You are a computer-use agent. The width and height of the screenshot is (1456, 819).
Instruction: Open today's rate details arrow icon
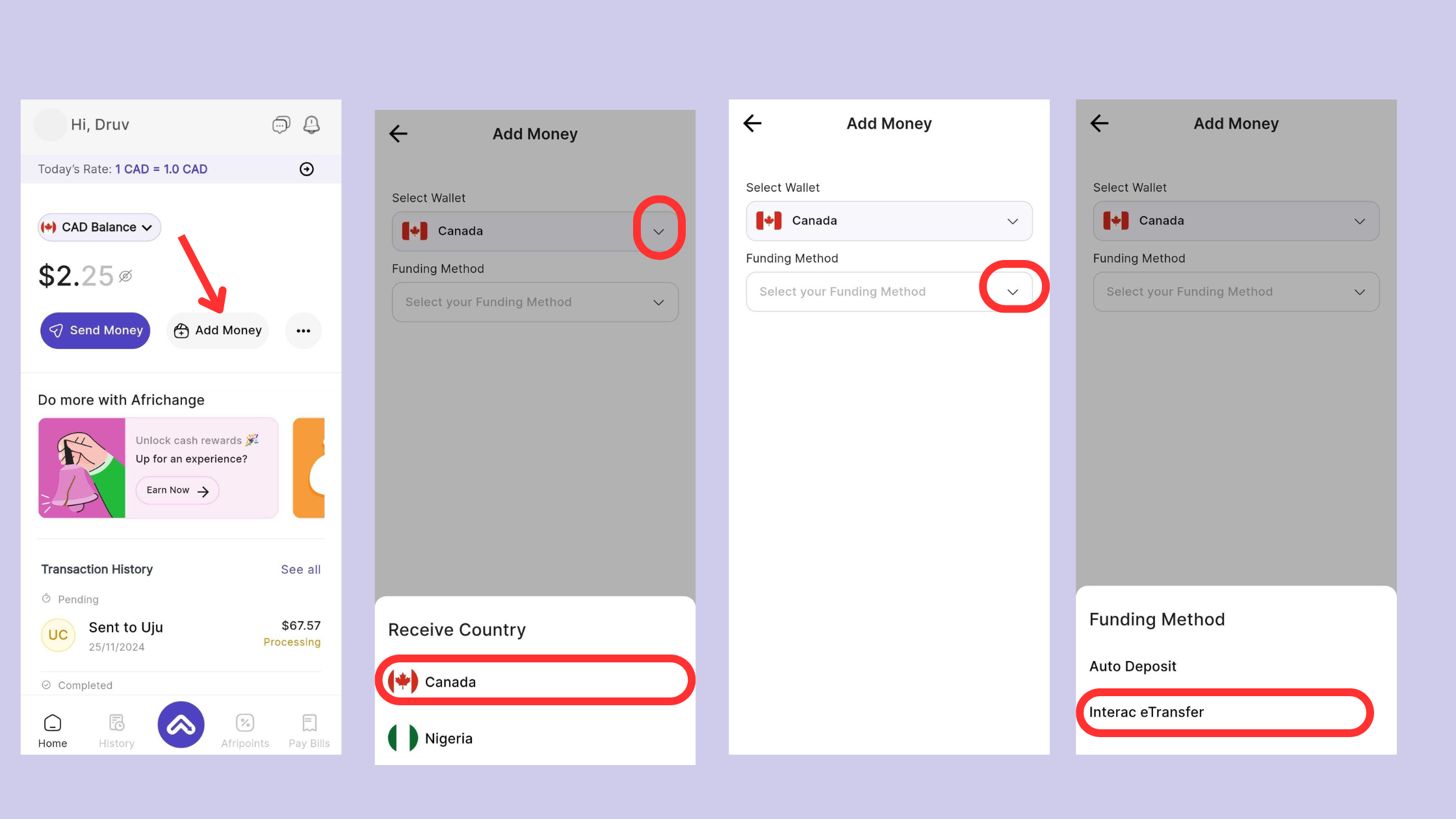pos(306,169)
